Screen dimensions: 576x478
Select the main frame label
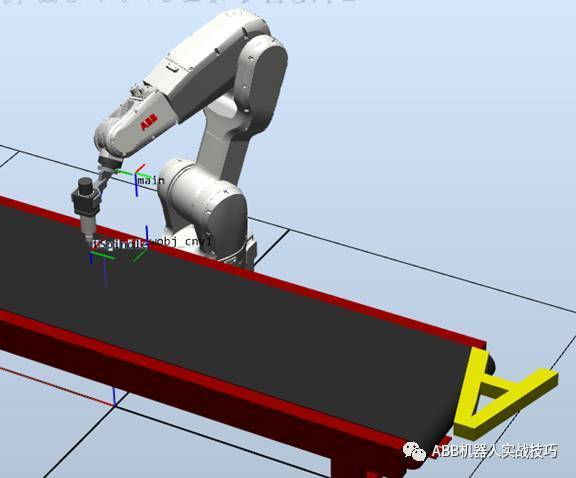pos(151,180)
